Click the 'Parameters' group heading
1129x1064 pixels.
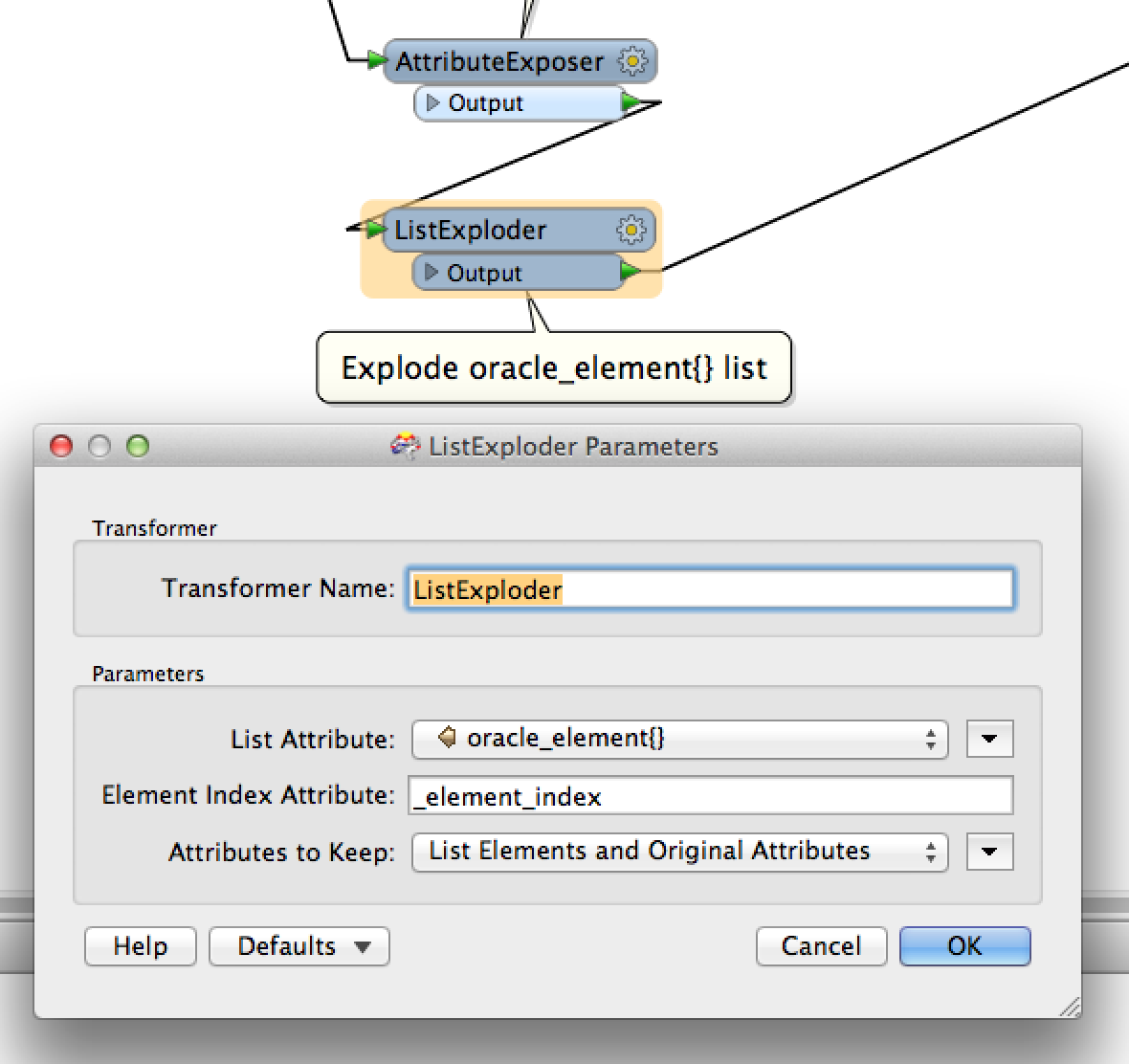pyautogui.click(x=148, y=674)
